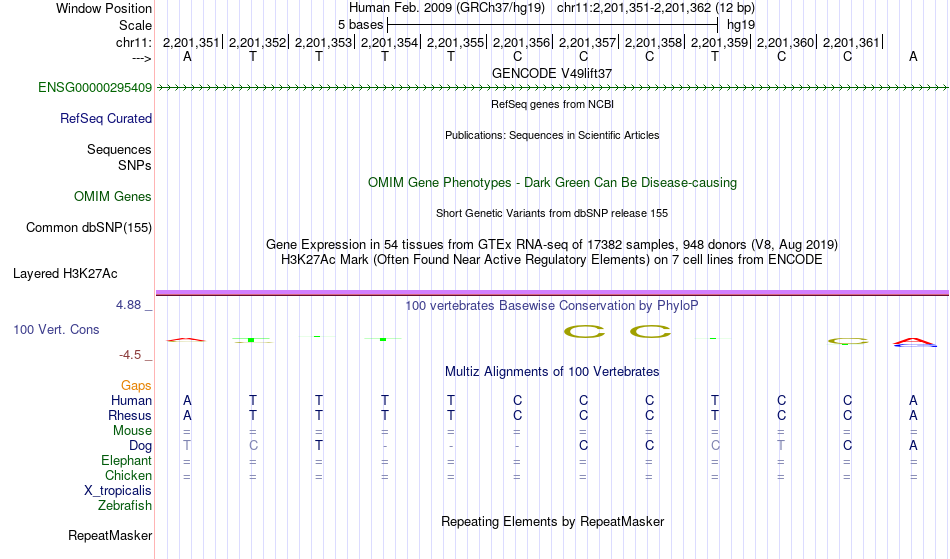Click the Rhesus row base C under 2,201,360
950x559 pixels.
click(782, 415)
